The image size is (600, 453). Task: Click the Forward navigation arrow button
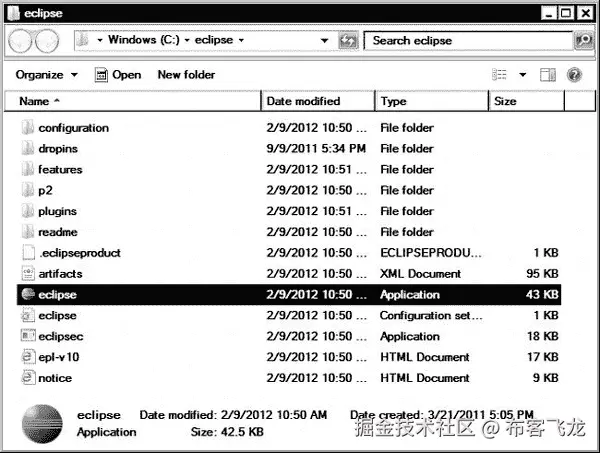pos(47,41)
